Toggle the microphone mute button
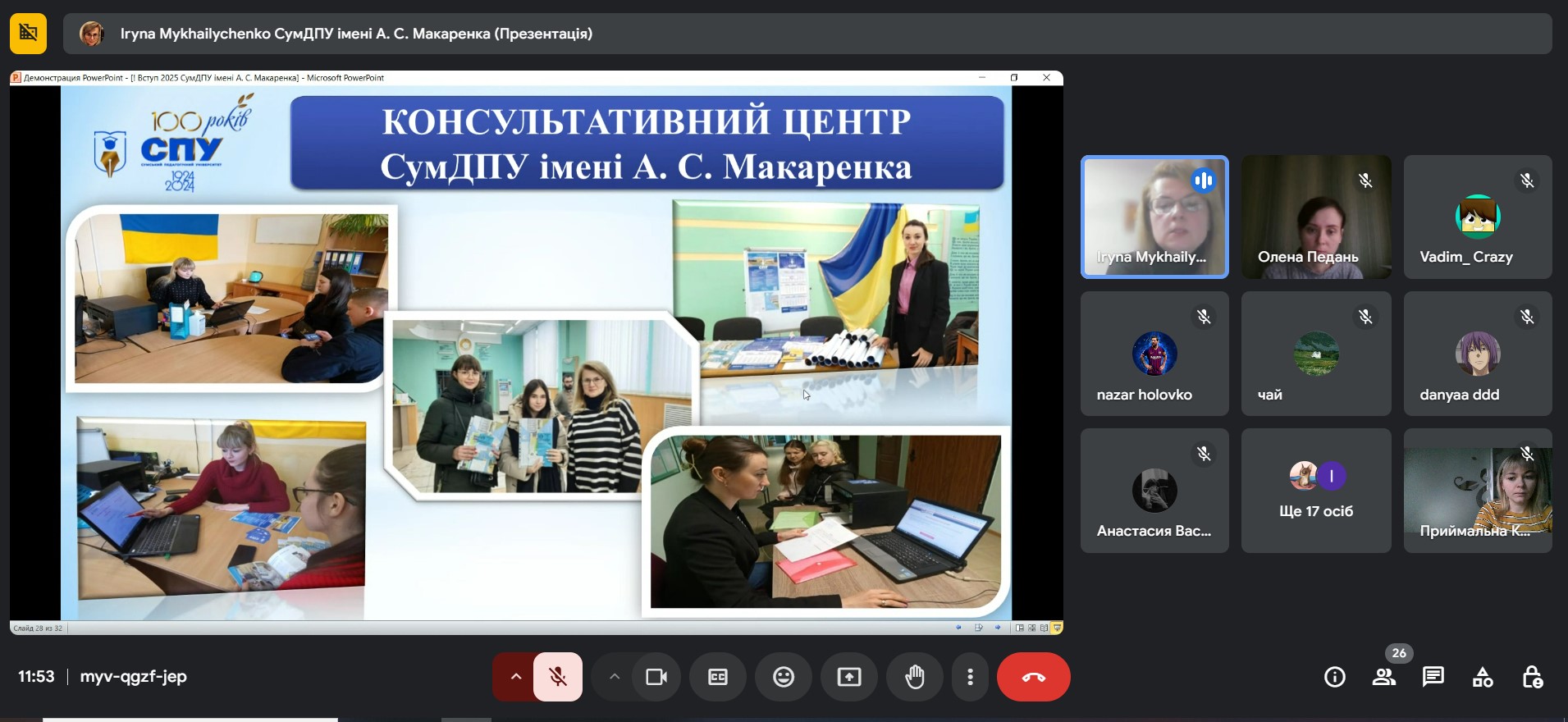 (x=558, y=677)
